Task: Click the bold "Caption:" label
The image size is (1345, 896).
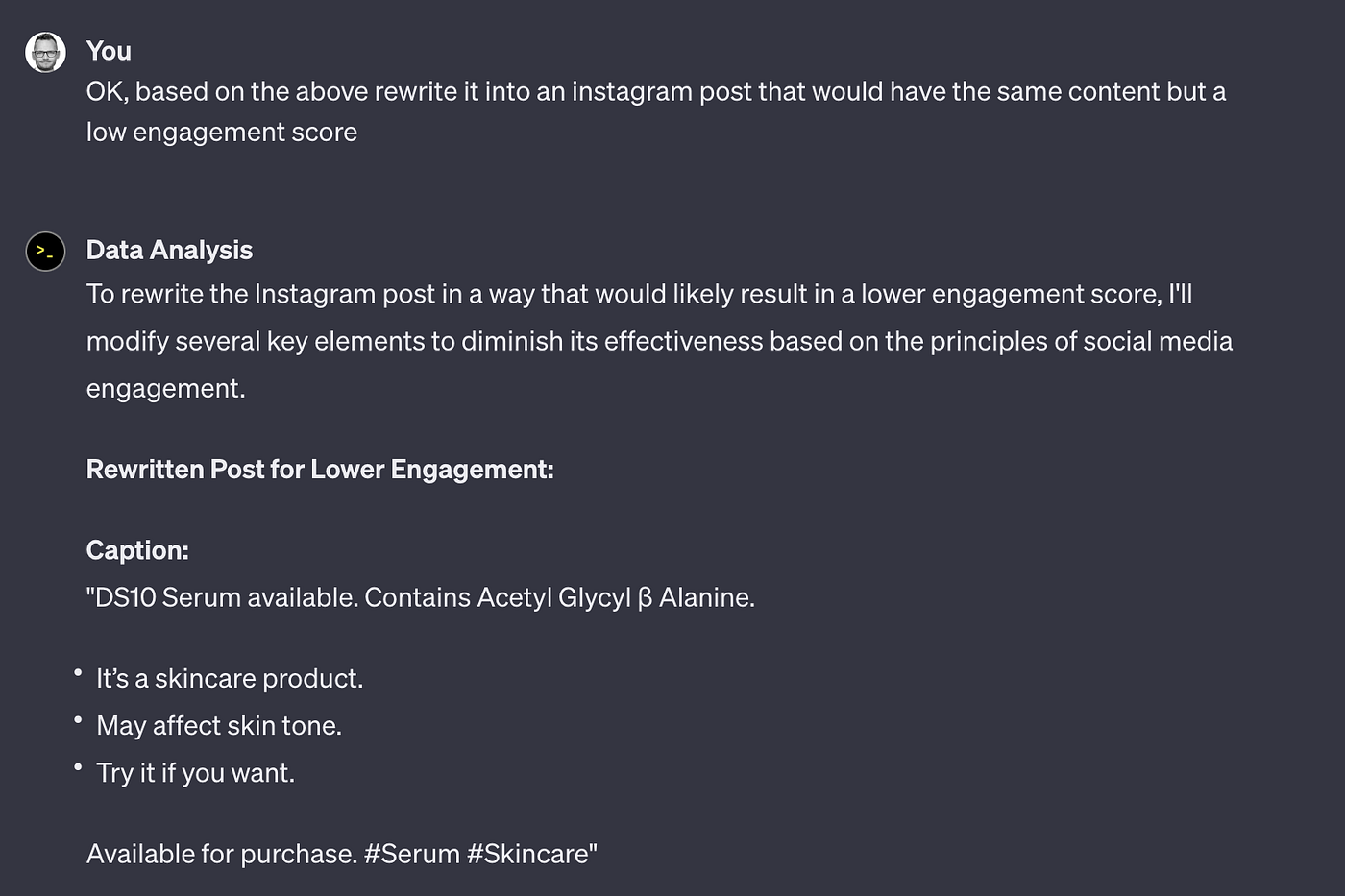Action: click(x=137, y=550)
